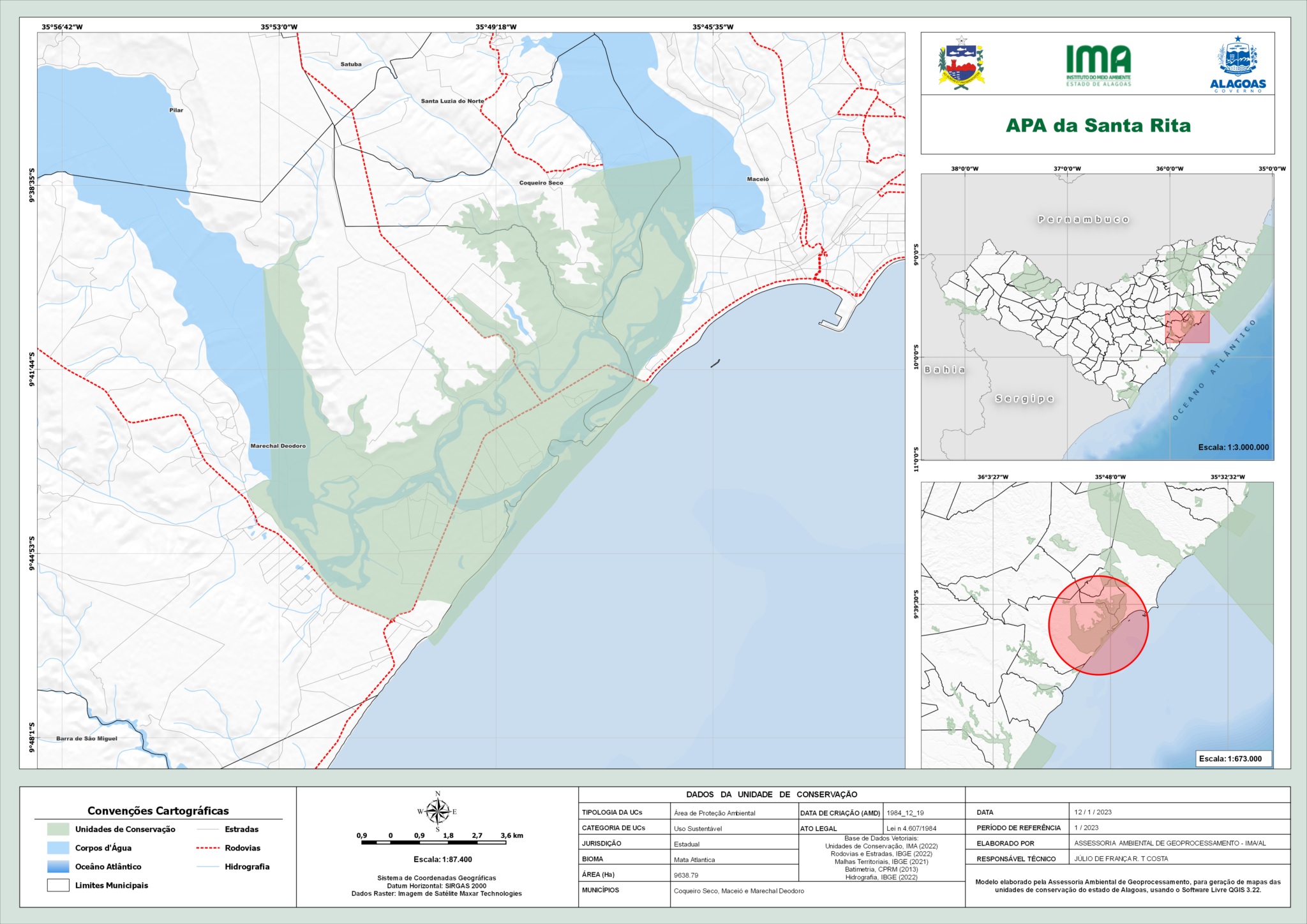The width and height of the screenshot is (1307, 924).
Task: Click the red square on the Alagoas state inset map
Action: 1187,327
